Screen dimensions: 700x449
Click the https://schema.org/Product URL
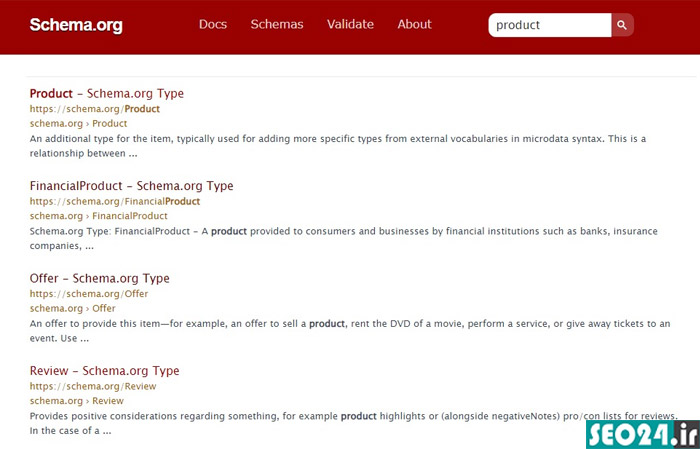(x=95, y=109)
